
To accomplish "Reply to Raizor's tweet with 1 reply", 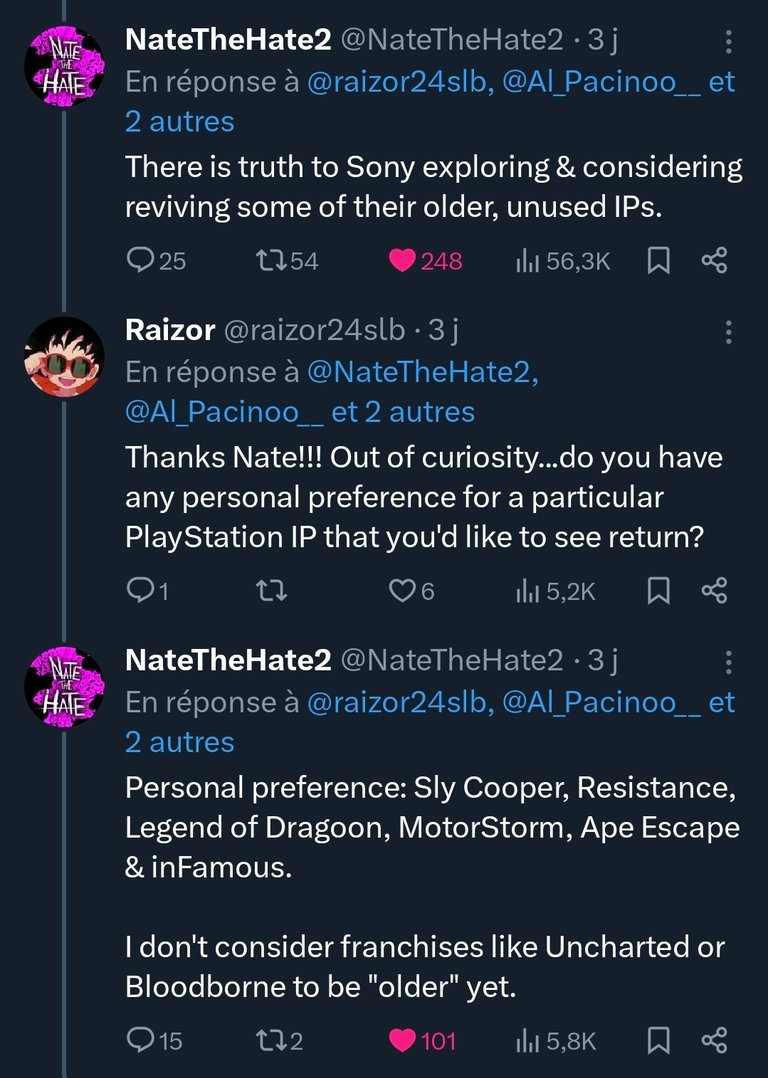I will pos(147,591).
